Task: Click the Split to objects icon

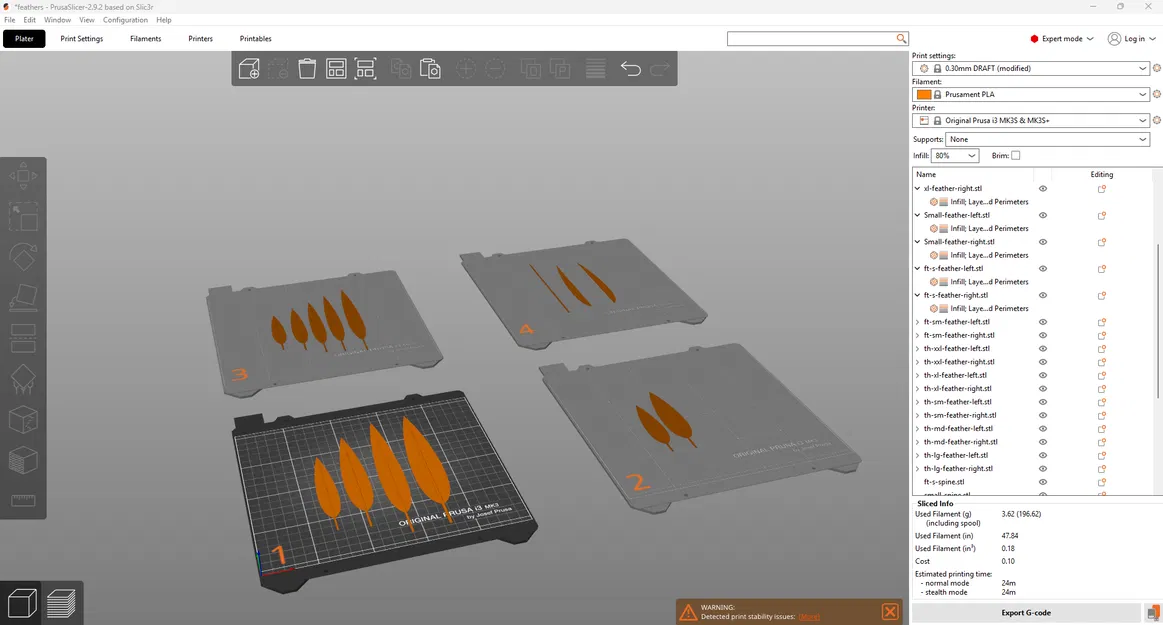Action: (530, 69)
